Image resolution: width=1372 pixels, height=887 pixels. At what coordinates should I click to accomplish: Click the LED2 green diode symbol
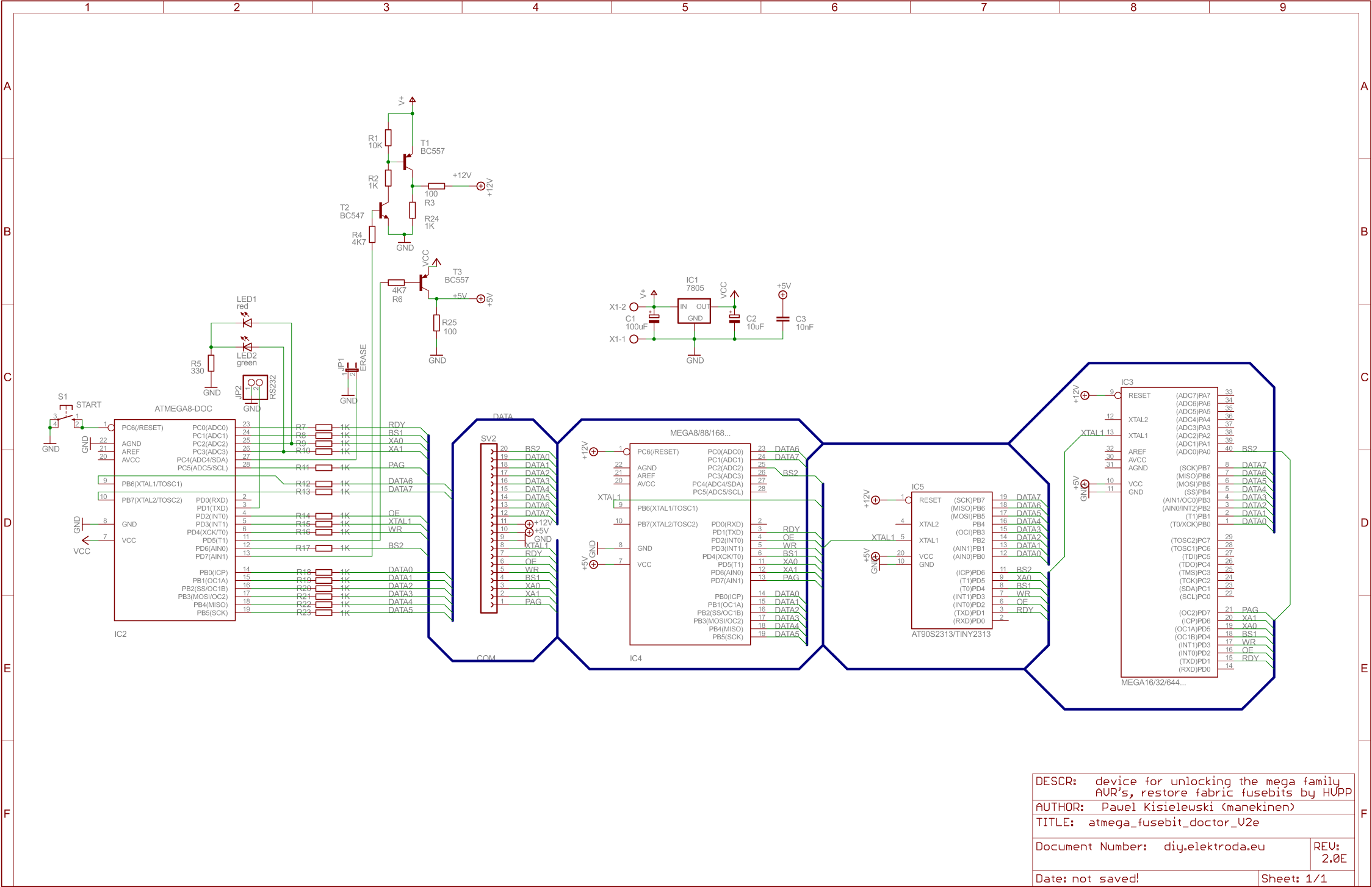[x=247, y=347]
